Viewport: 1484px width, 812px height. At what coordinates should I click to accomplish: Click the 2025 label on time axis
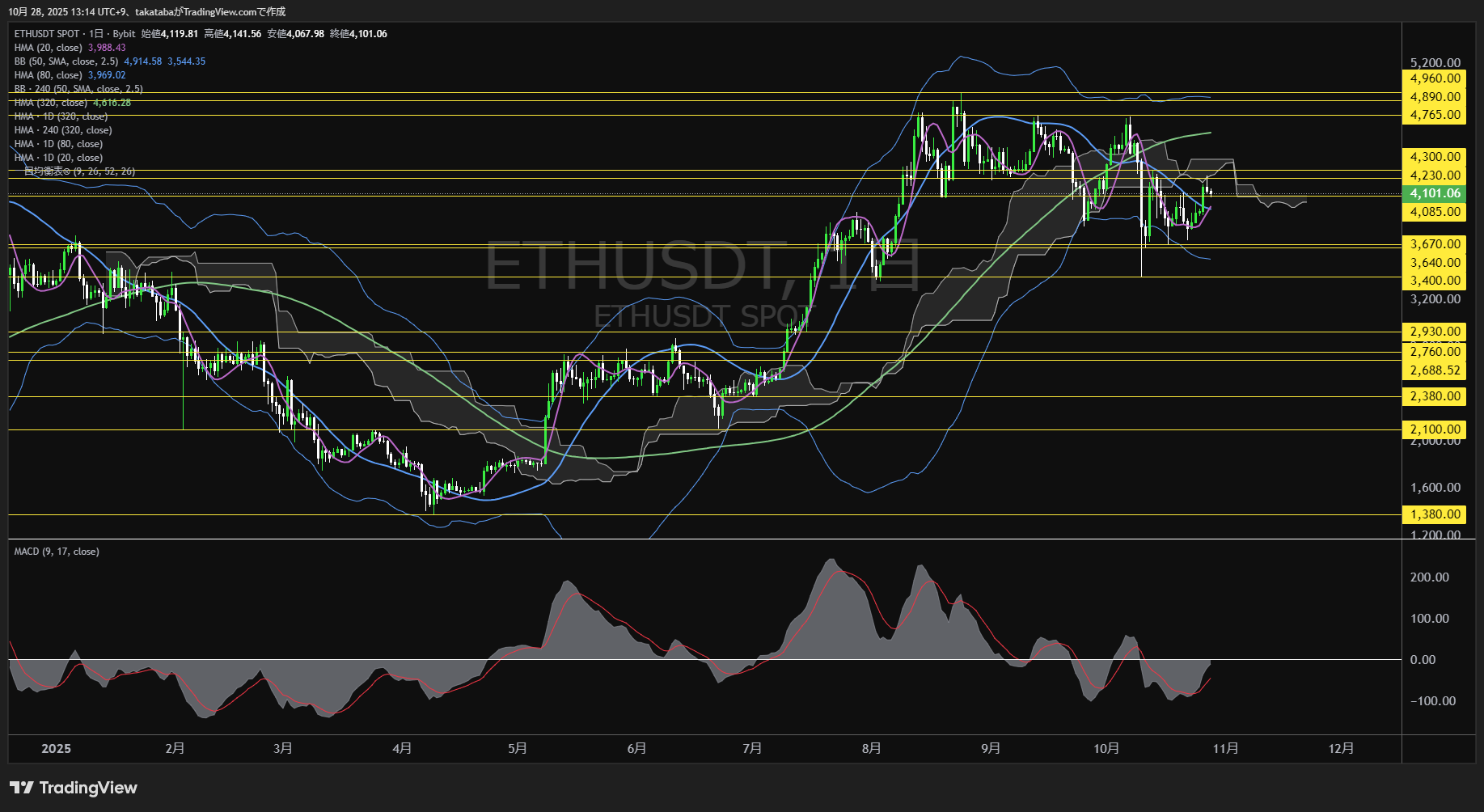pyautogui.click(x=56, y=748)
